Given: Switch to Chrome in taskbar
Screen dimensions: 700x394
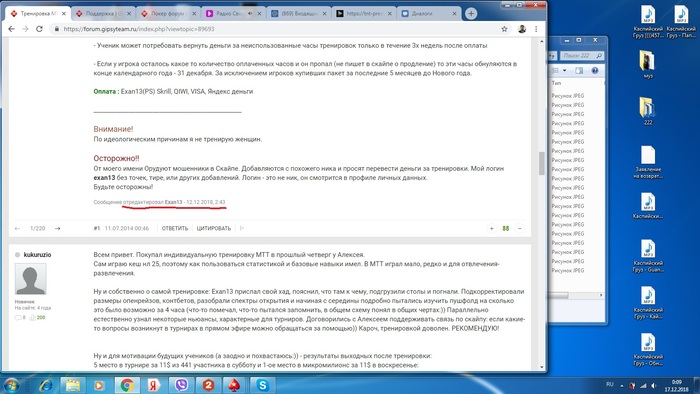Looking at the screenshot, I should point(127,385).
